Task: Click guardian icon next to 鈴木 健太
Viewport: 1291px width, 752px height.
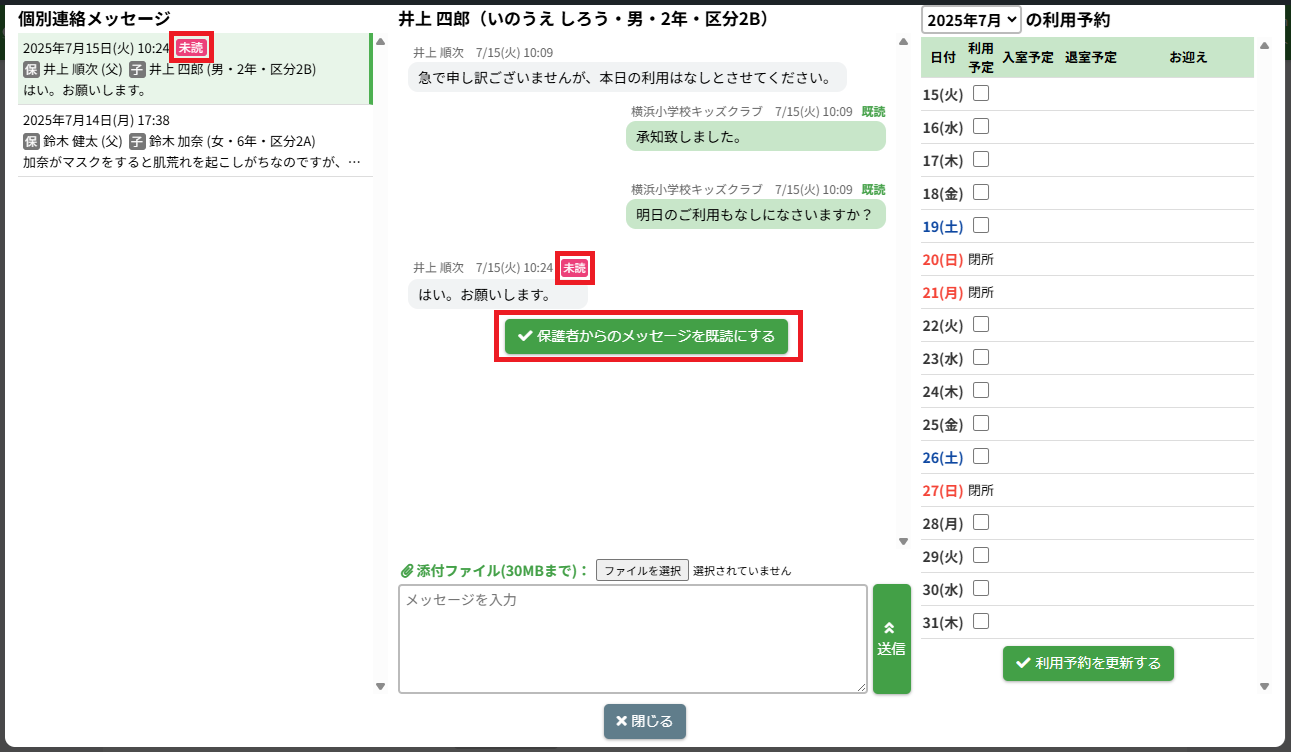Action: [31, 141]
